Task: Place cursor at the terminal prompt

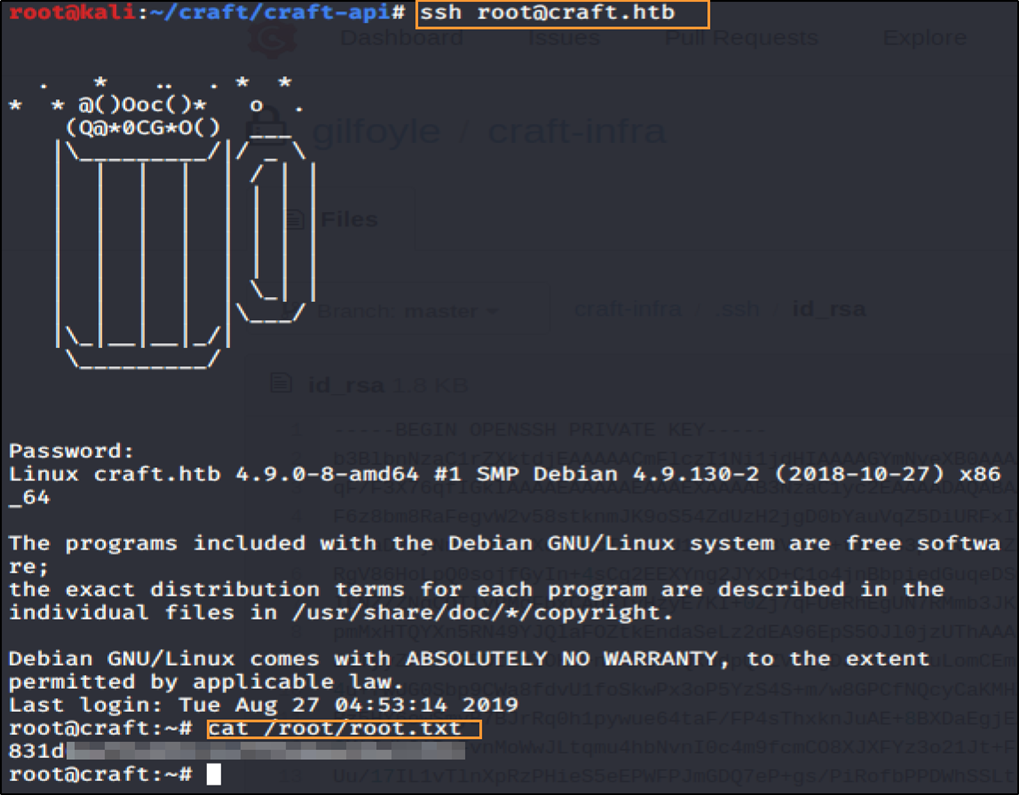Action: coord(212,773)
